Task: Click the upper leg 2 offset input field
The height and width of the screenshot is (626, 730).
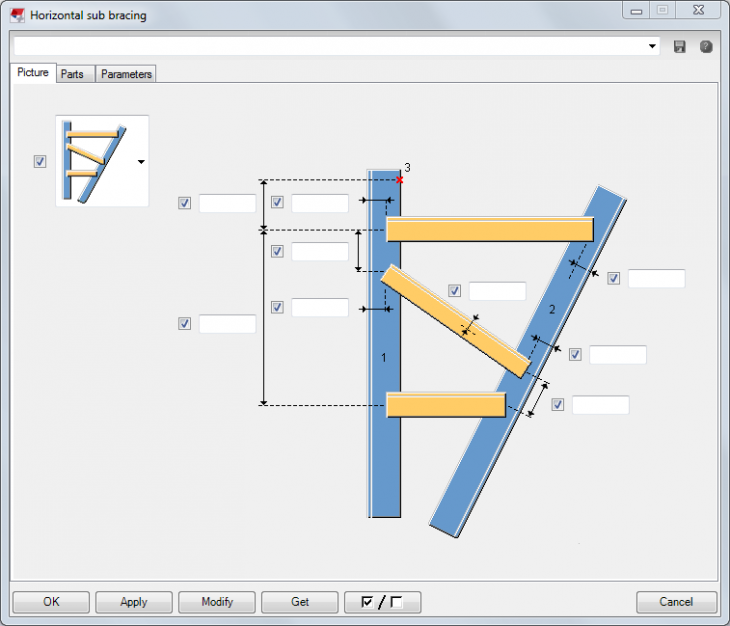Action: (x=656, y=278)
